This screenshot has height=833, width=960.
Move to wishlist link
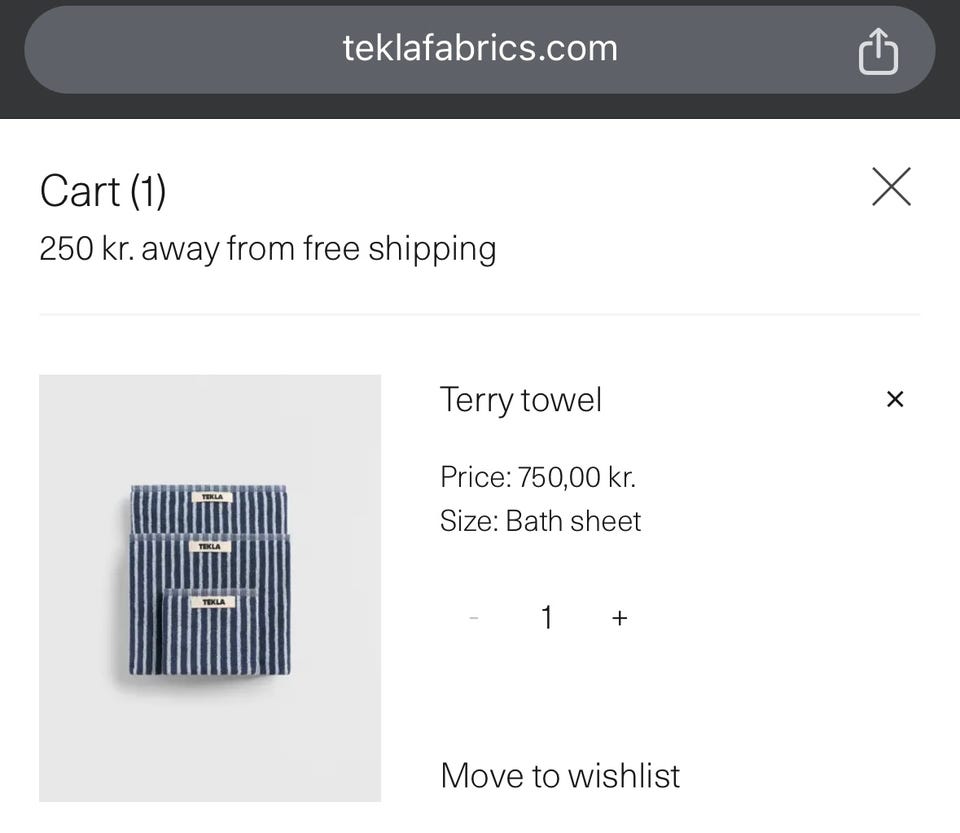(x=560, y=776)
